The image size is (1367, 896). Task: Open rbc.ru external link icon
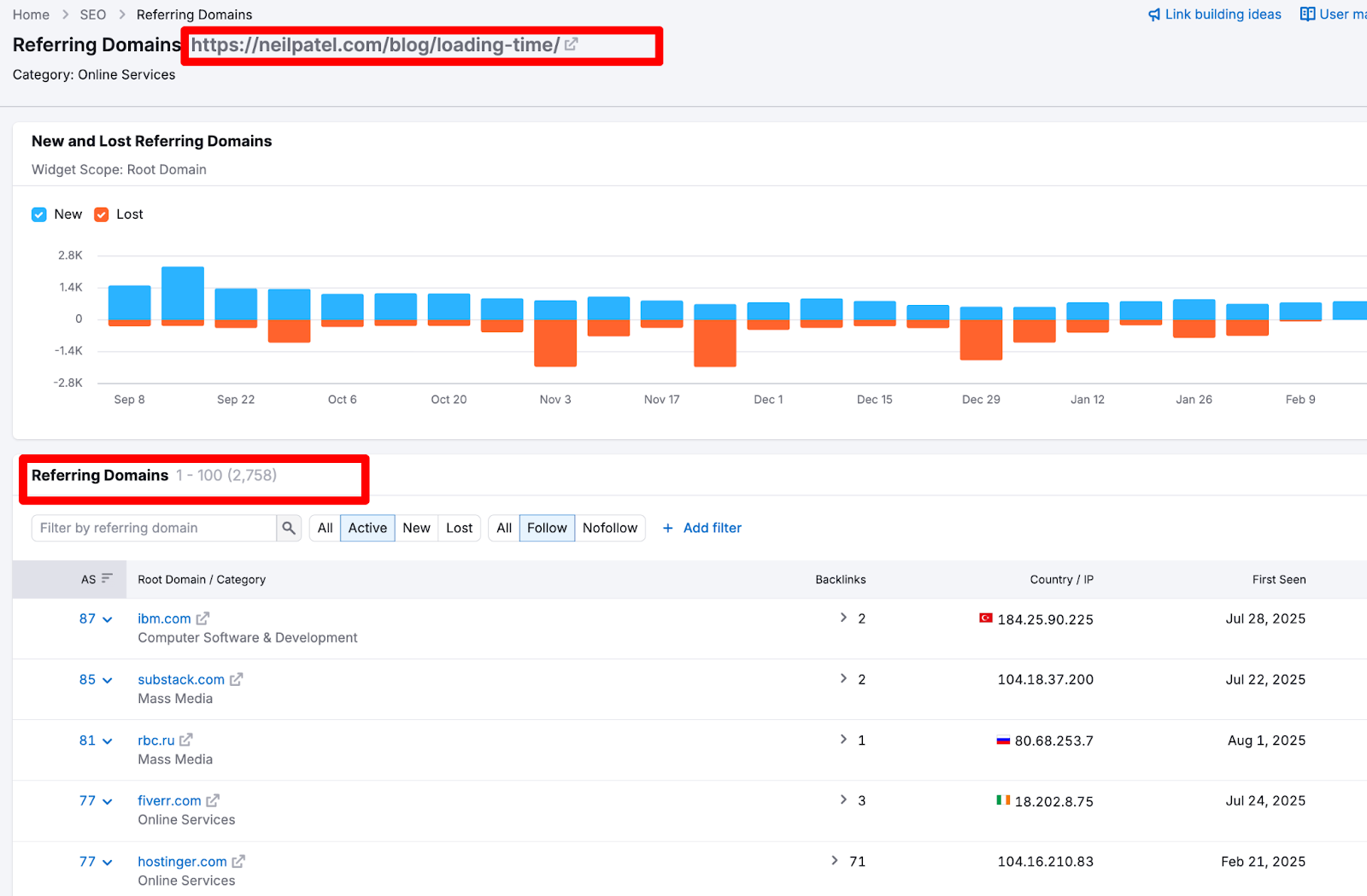(x=186, y=741)
